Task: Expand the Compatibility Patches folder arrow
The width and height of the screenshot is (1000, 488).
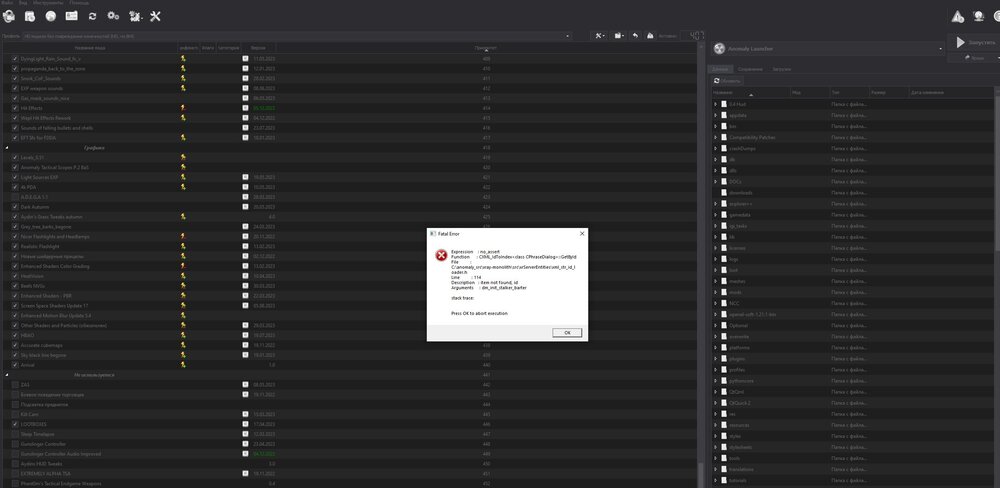Action: tap(716, 137)
